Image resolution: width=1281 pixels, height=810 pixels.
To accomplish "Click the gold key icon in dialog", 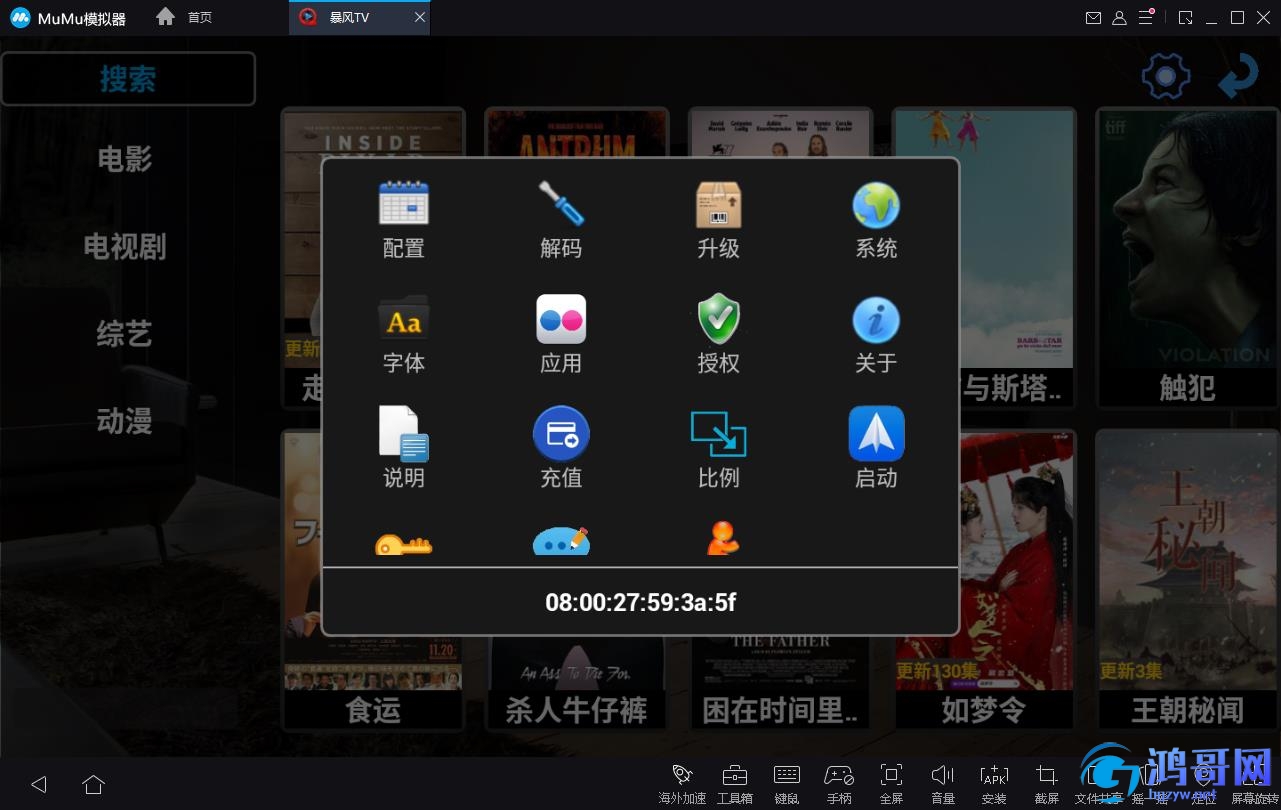I will pos(403,544).
